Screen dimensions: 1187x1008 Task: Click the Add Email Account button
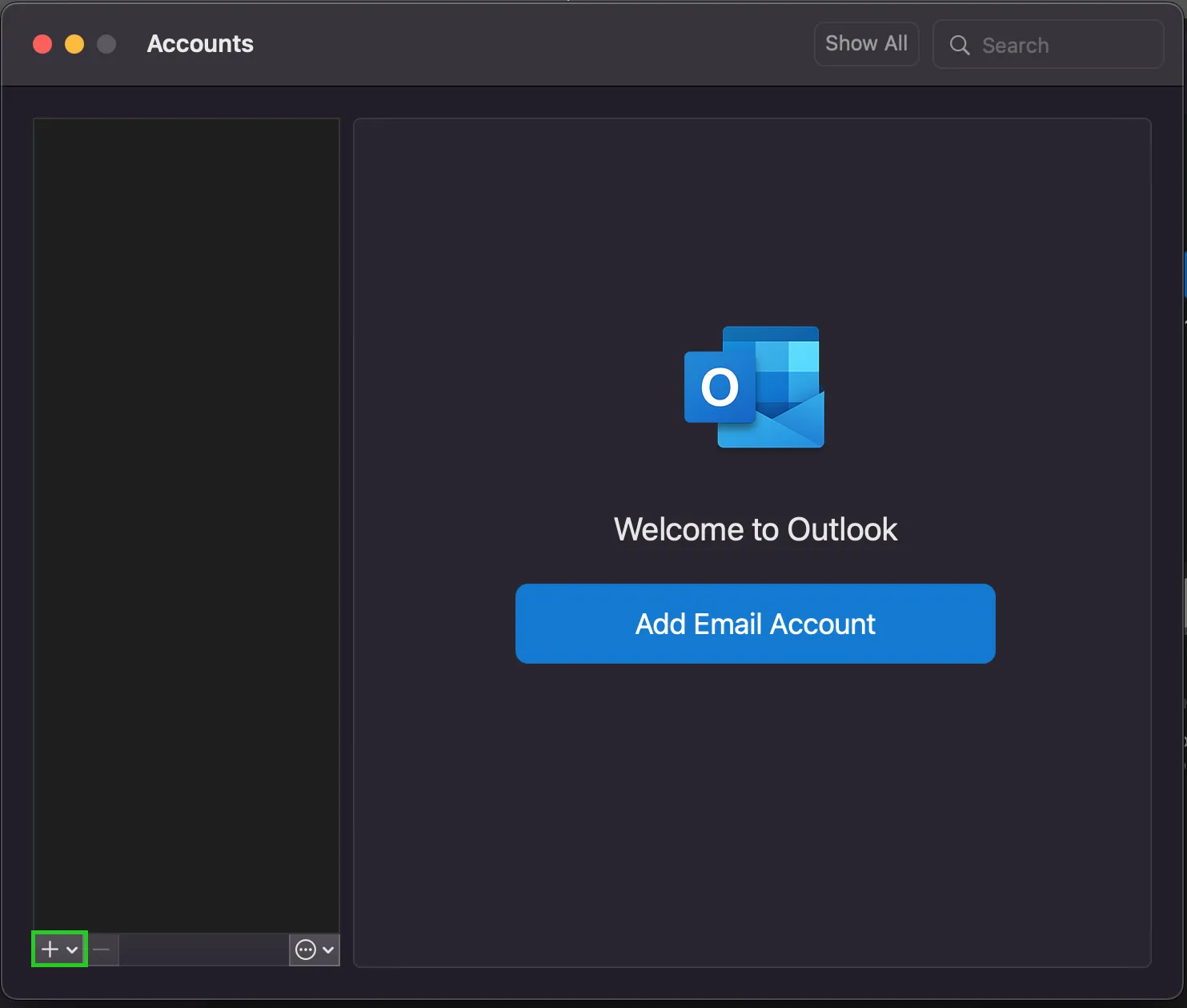coord(754,624)
